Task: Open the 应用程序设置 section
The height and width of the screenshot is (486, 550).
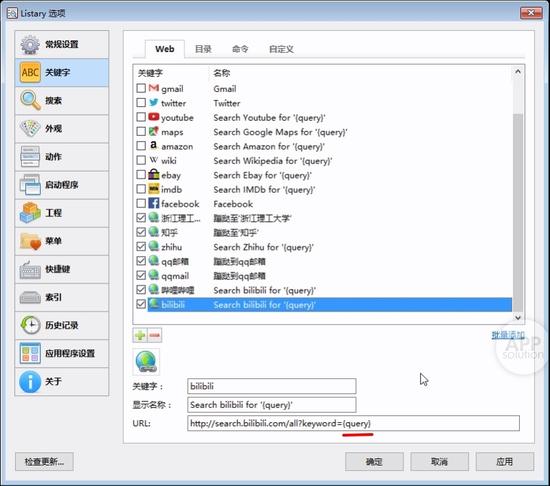Action: 62,353
